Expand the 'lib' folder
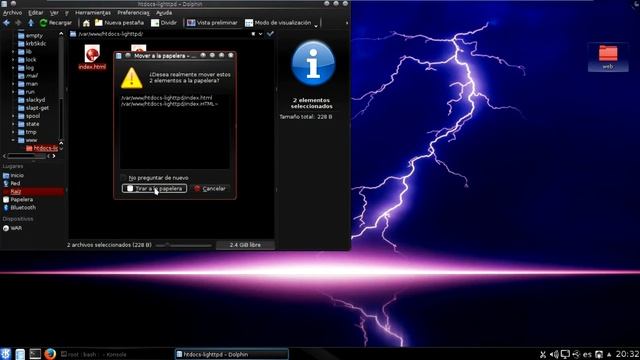Viewport: 640px width, 360px height. point(13,52)
